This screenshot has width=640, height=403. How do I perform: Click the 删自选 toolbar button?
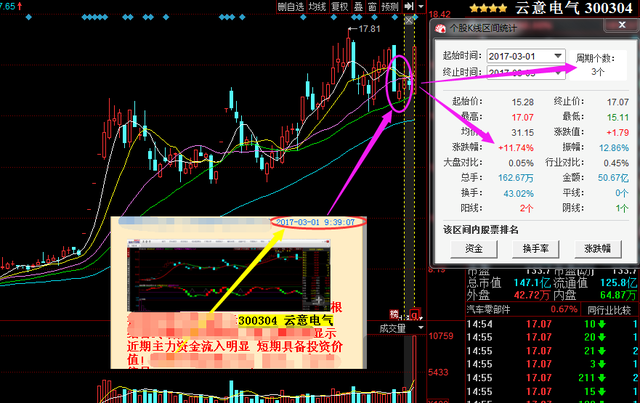pyautogui.click(x=291, y=7)
